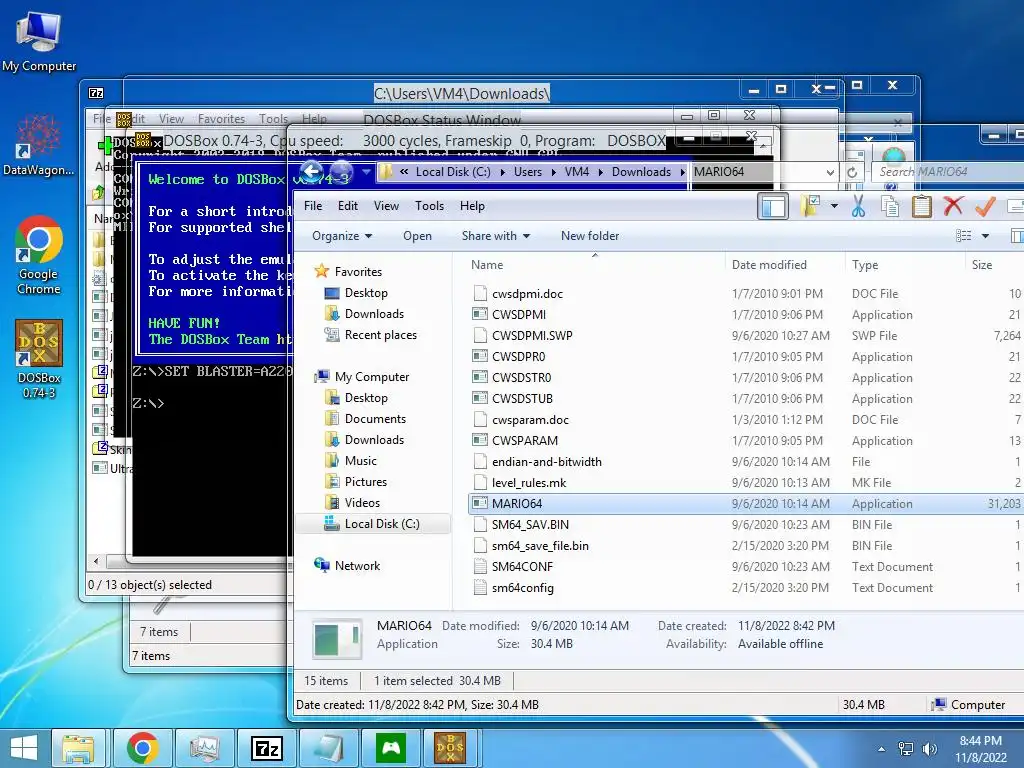The height and width of the screenshot is (768, 1024).
Task: Open the Share with dropdown
Action: [496, 236]
